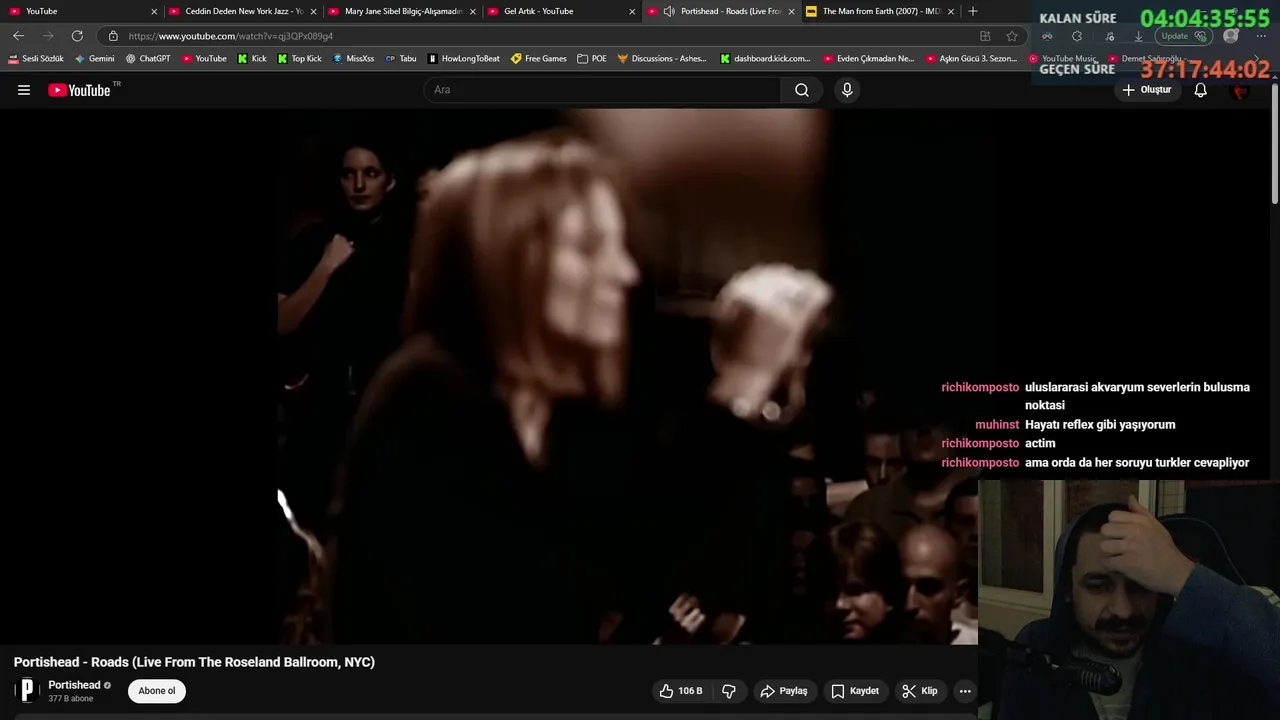
Task: Close the Ceddin Deden tab
Action: pyautogui.click(x=313, y=11)
